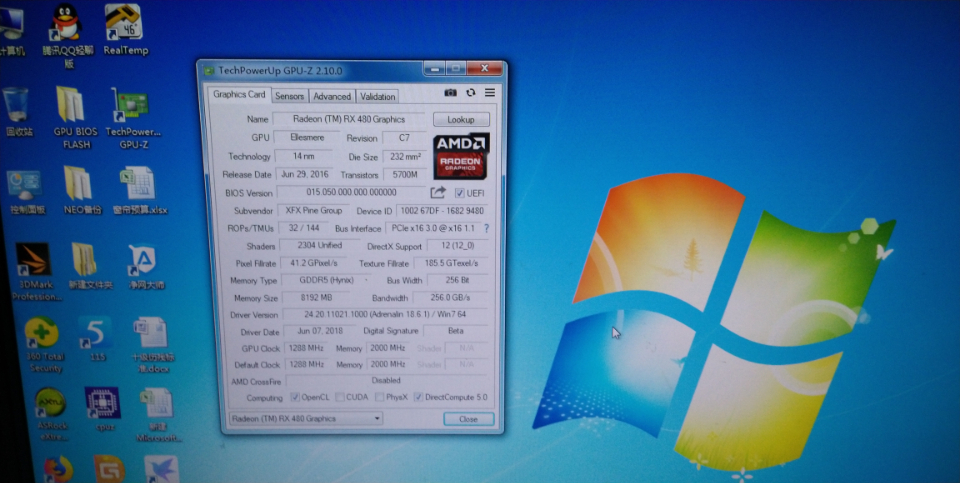Click the DirectX Support value 12 (12_0)

point(458,245)
